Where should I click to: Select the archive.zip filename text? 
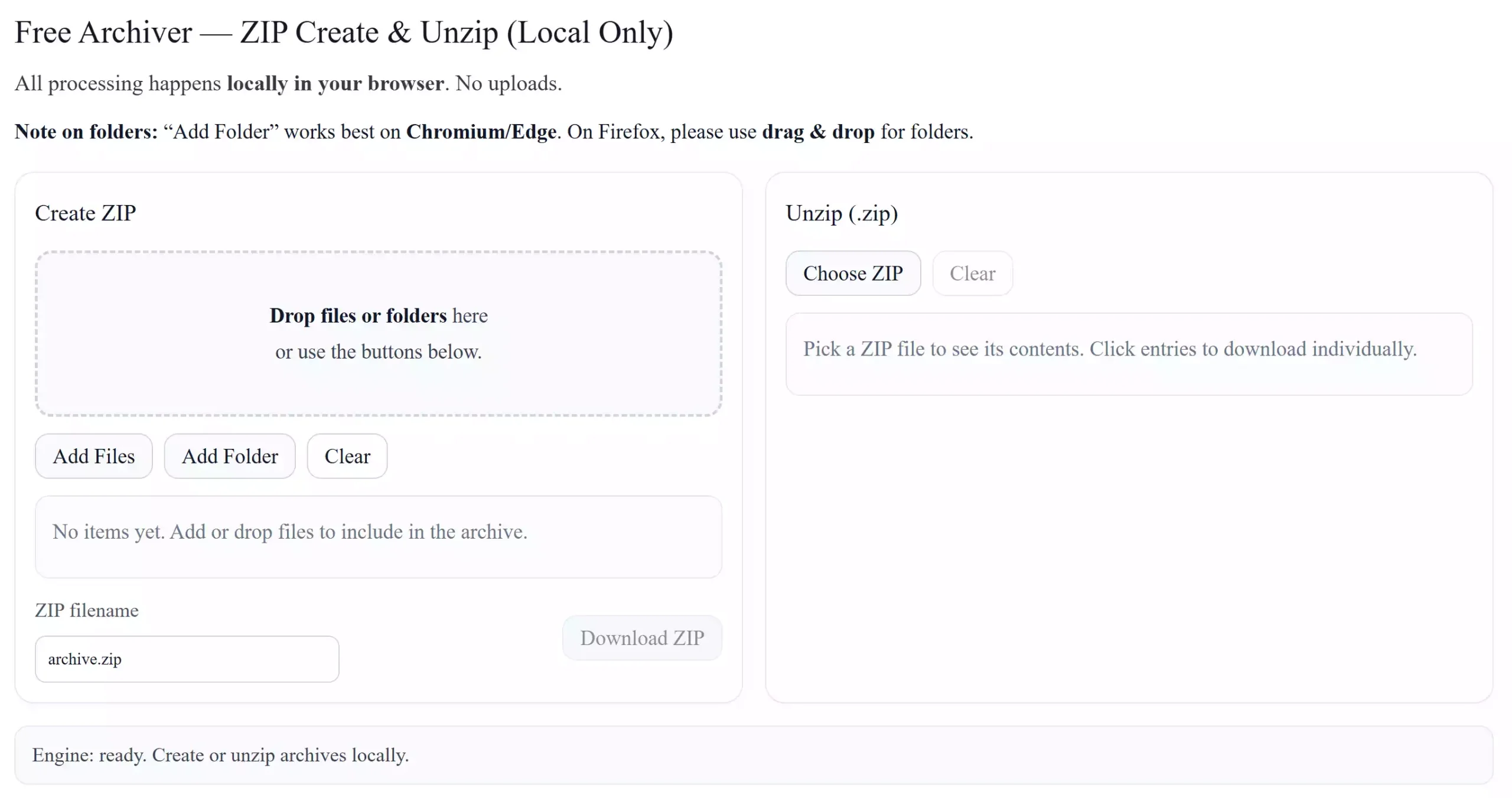pos(84,659)
